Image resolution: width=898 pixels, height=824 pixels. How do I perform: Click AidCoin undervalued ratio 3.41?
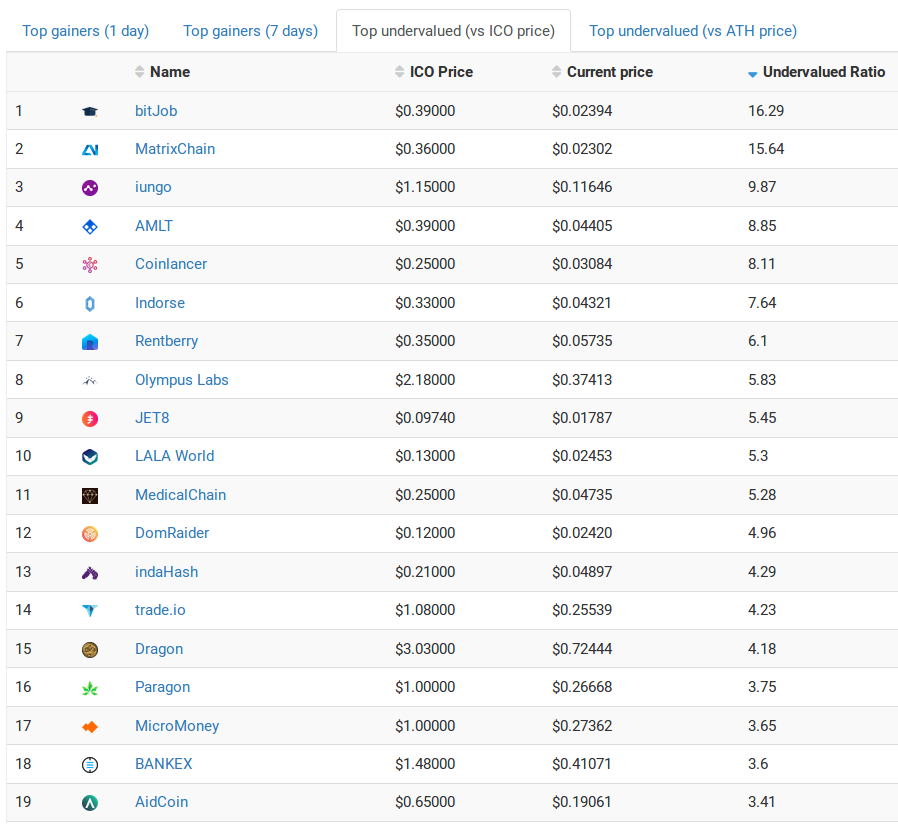coord(761,802)
